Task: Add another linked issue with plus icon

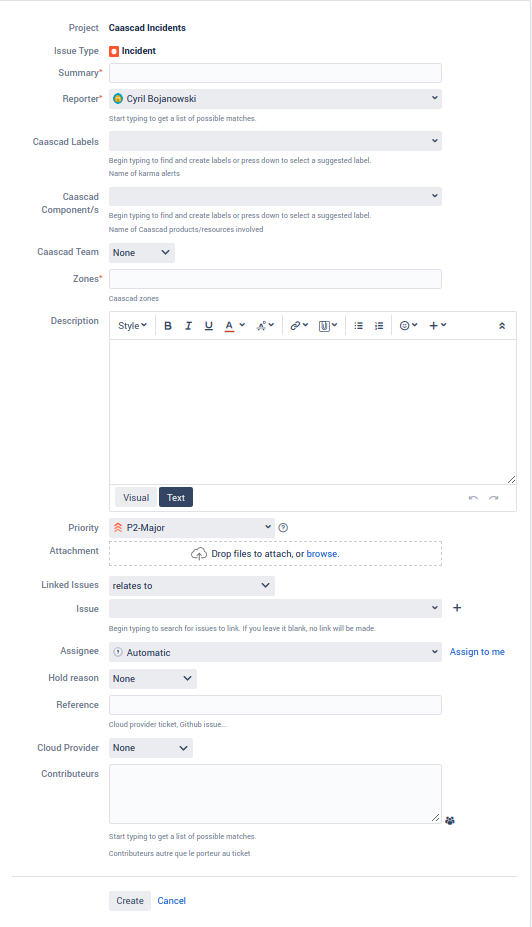Action: pyautogui.click(x=457, y=608)
